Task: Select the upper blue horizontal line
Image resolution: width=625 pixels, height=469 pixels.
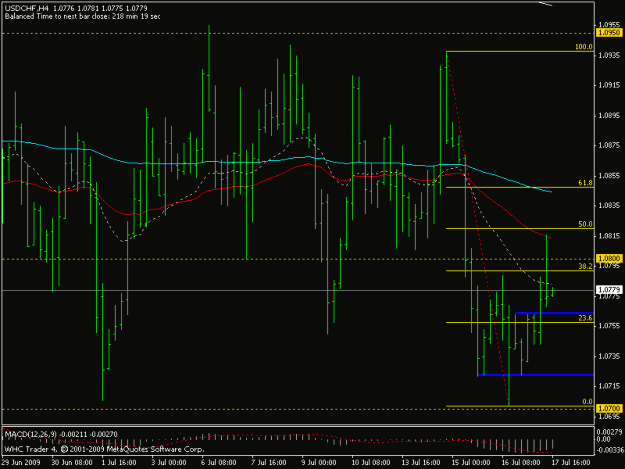Action: [554, 313]
